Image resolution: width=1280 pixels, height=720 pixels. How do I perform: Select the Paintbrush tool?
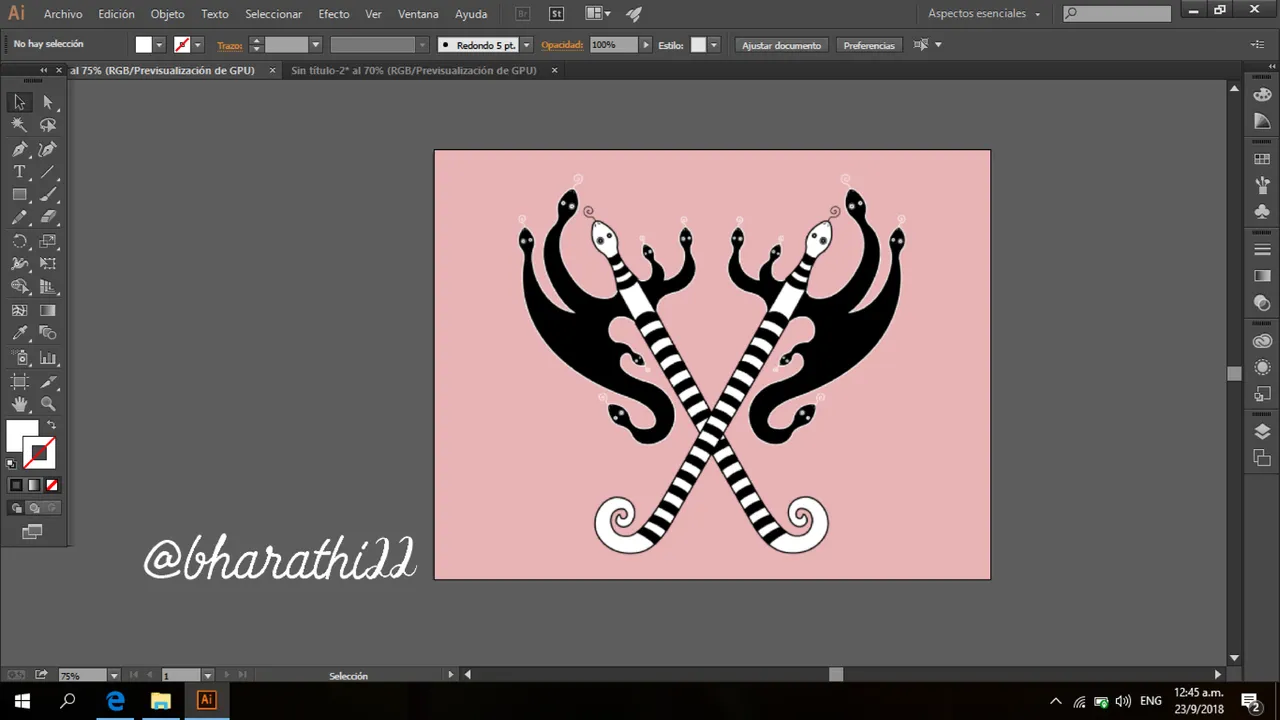click(48, 195)
